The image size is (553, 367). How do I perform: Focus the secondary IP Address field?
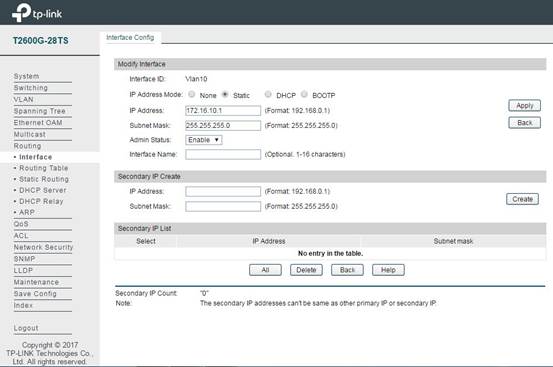[x=223, y=191]
